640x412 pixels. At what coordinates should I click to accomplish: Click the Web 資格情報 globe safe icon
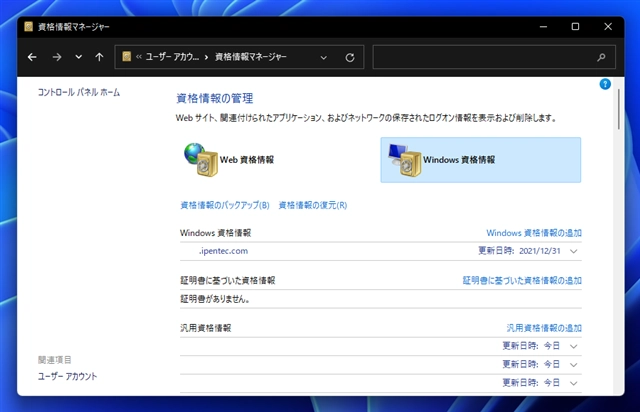[201, 160]
